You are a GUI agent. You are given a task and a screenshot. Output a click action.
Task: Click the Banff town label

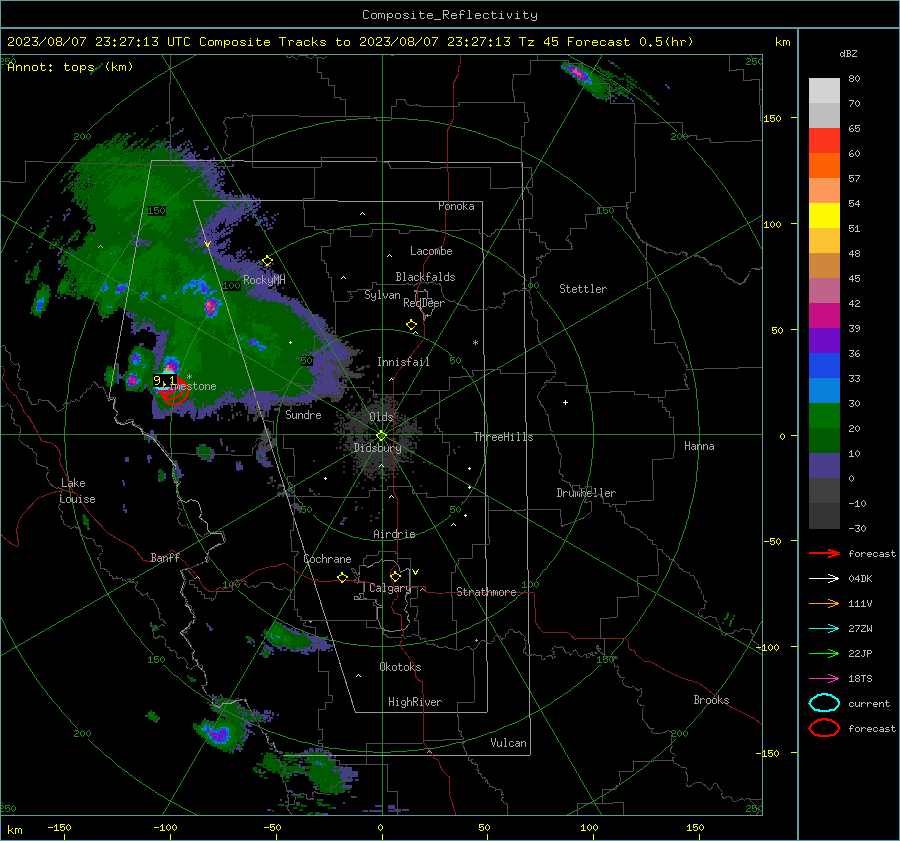(165, 557)
